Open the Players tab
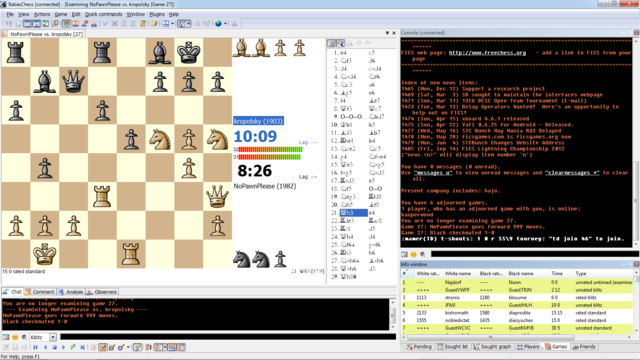Image resolution: width=640 pixels, height=360 pixels. (x=528, y=347)
